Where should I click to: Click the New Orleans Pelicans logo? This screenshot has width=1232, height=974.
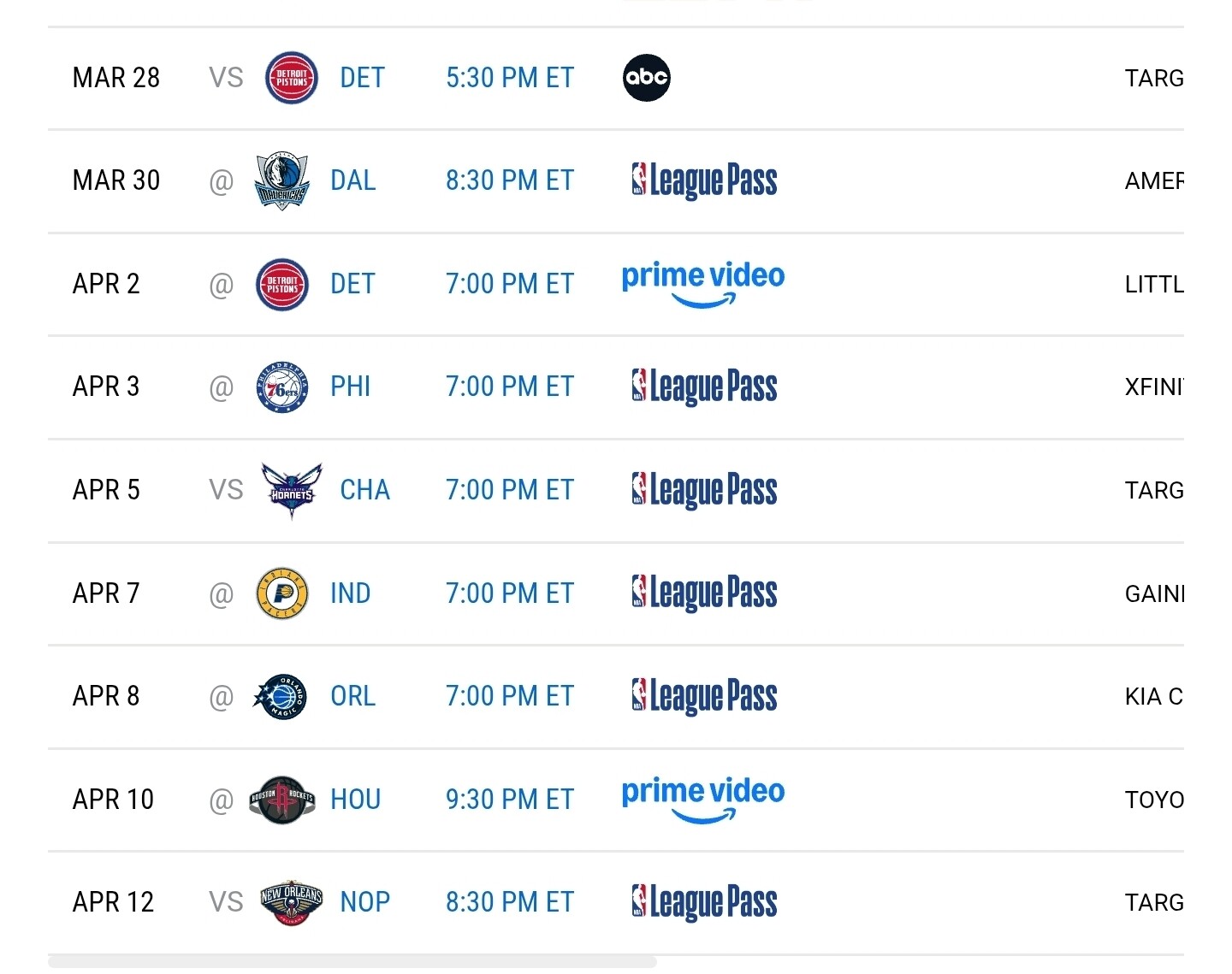[x=291, y=902]
